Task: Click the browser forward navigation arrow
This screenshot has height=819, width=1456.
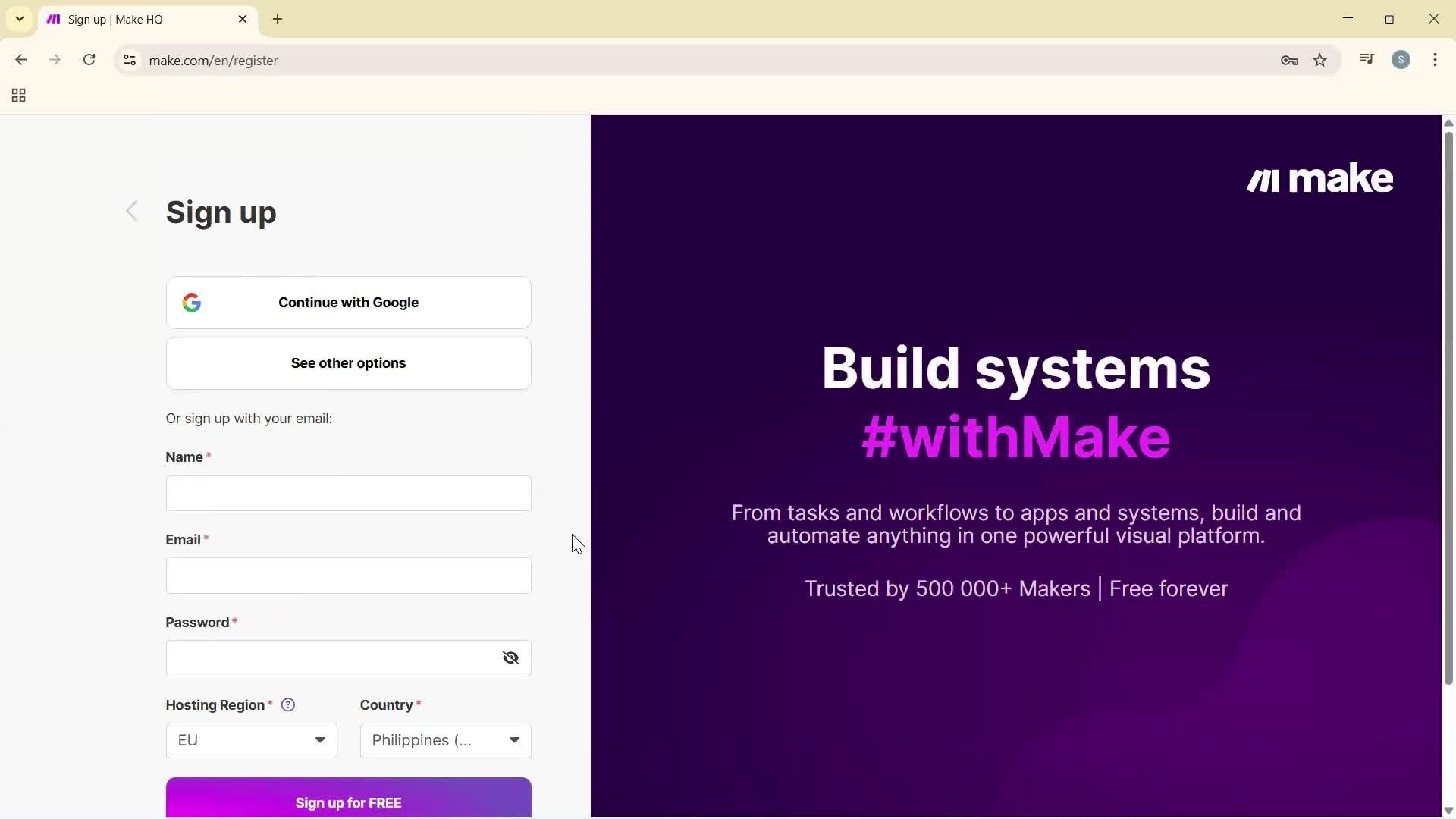Action: click(55, 60)
